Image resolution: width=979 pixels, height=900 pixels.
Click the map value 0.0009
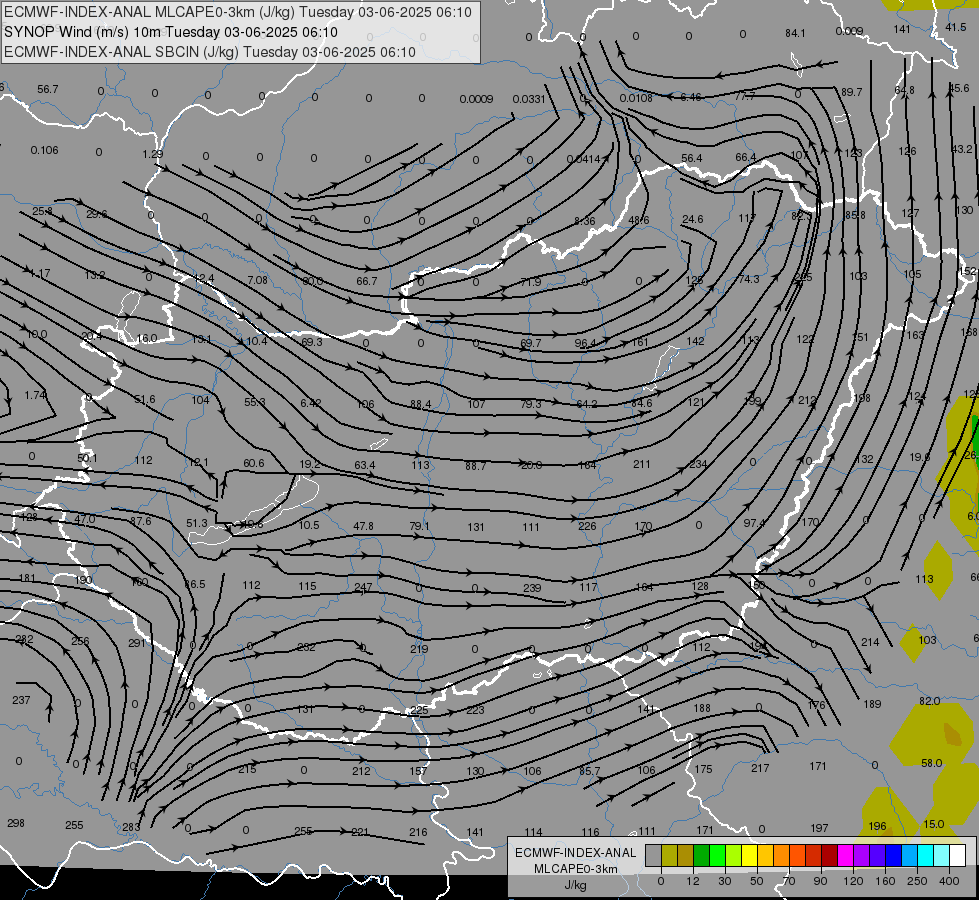pyautogui.click(x=476, y=99)
